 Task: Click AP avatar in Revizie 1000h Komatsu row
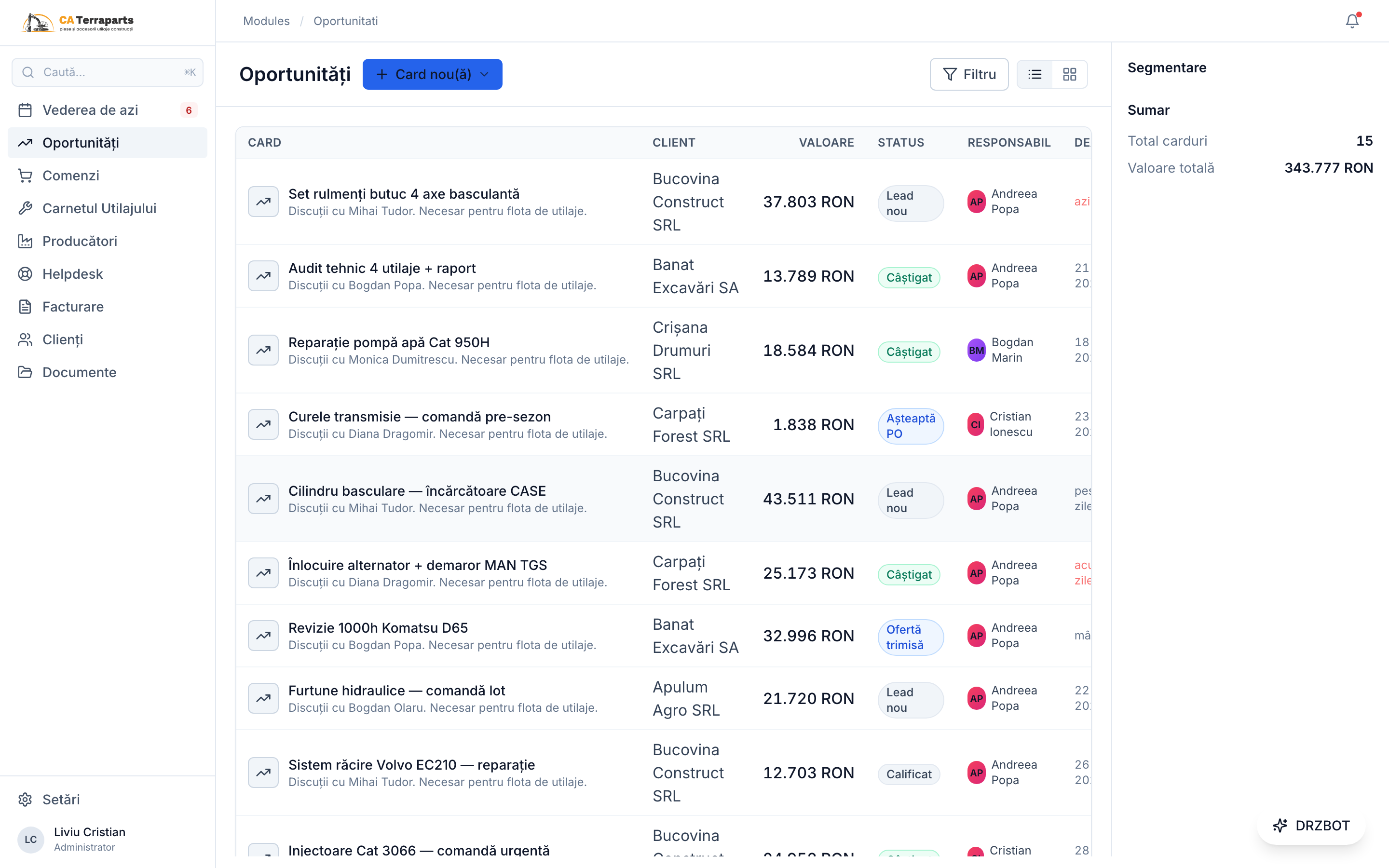tap(976, 636)
